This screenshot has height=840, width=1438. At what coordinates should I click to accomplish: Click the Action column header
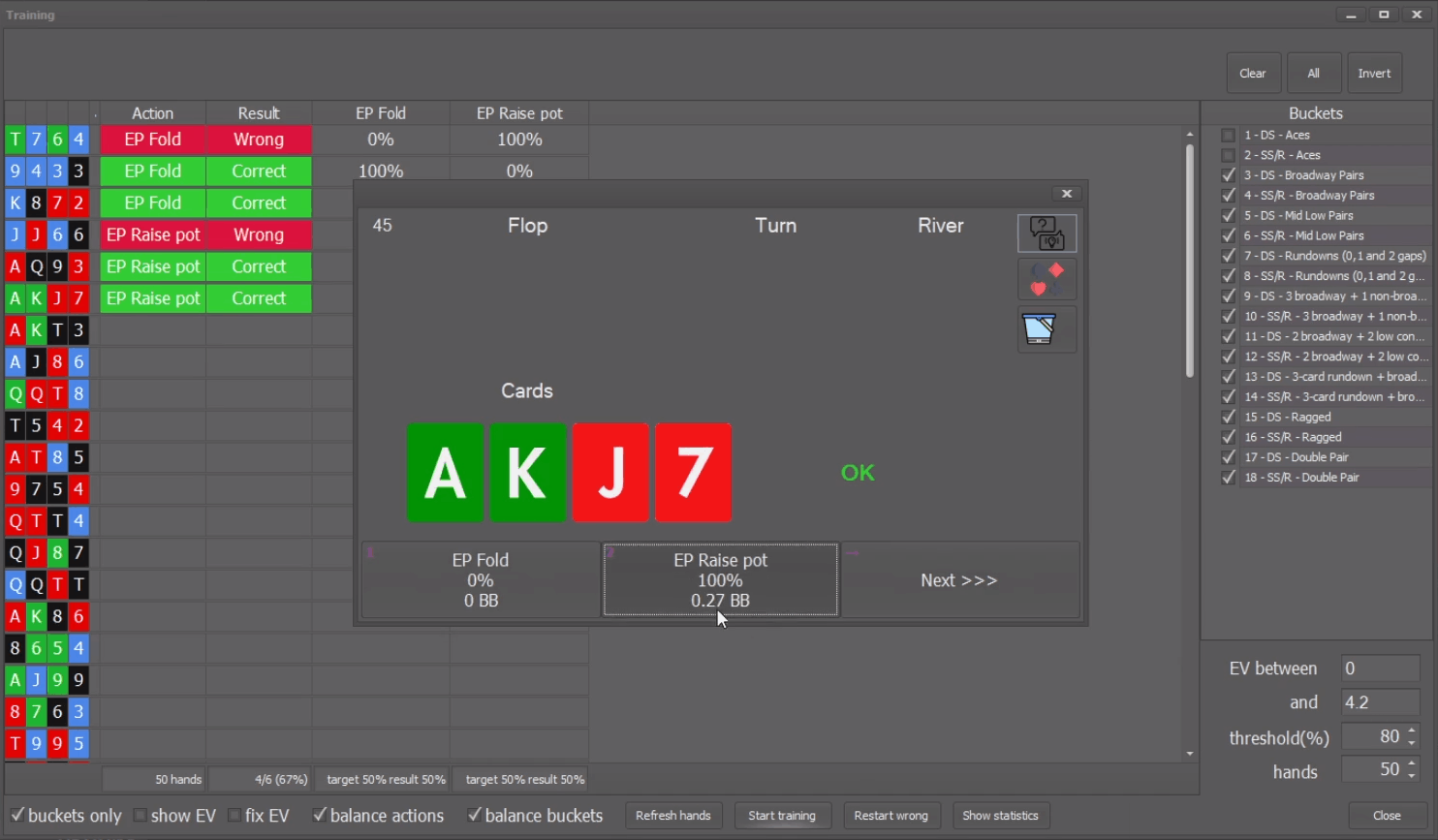click(153, 113)
